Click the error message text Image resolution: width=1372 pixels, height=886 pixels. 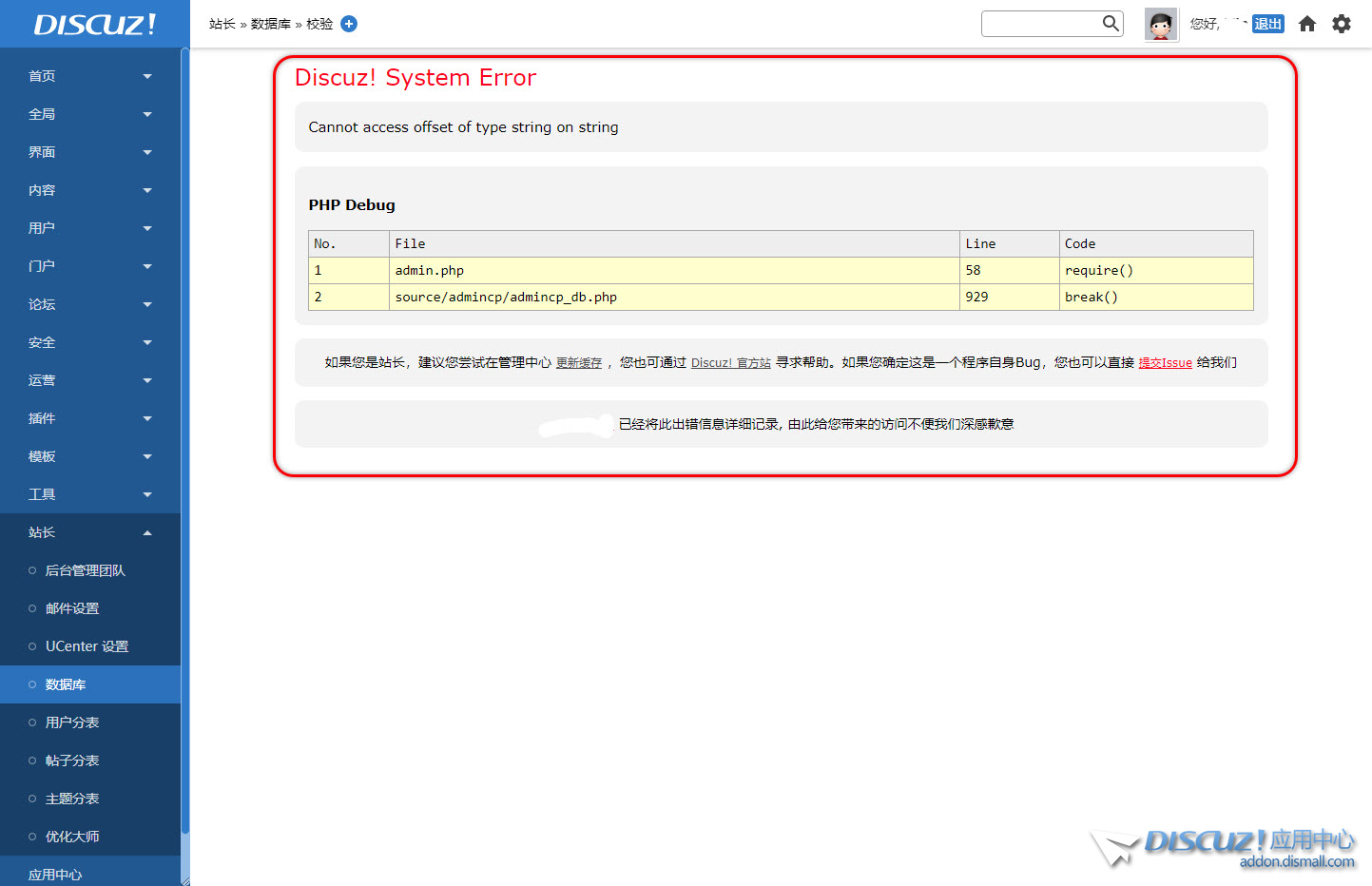click(x=463, y=127)
